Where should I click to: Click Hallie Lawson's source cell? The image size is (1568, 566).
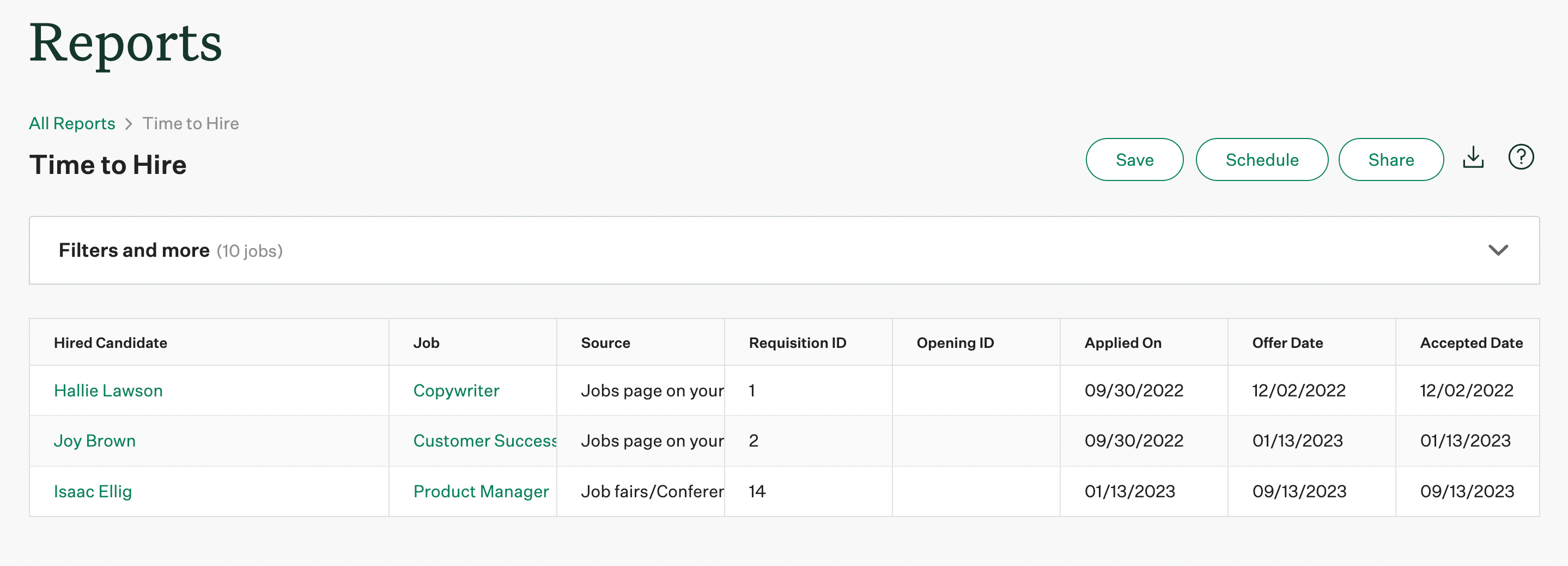[640, 390]
